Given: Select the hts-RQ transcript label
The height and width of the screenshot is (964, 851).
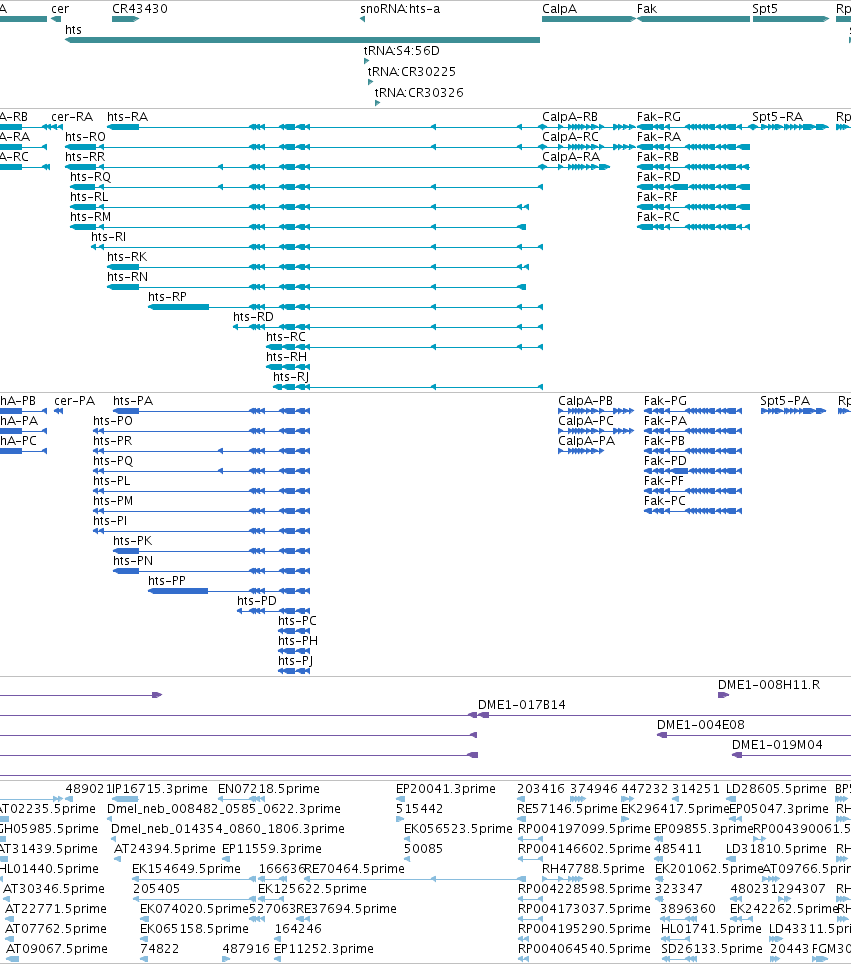Looking at the screenshot, I should (x=90, y=177).
